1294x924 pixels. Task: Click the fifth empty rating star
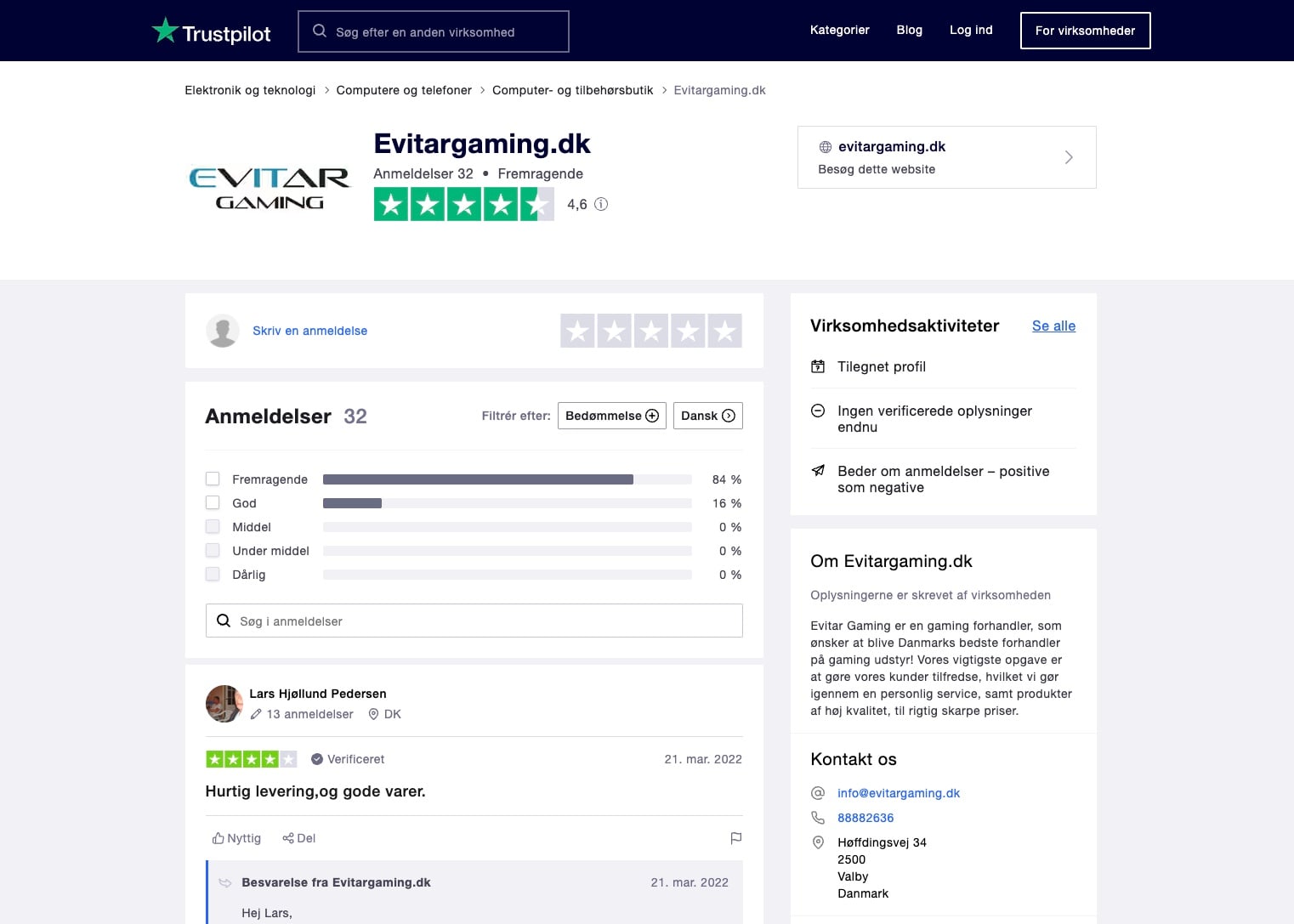(724, 331)
